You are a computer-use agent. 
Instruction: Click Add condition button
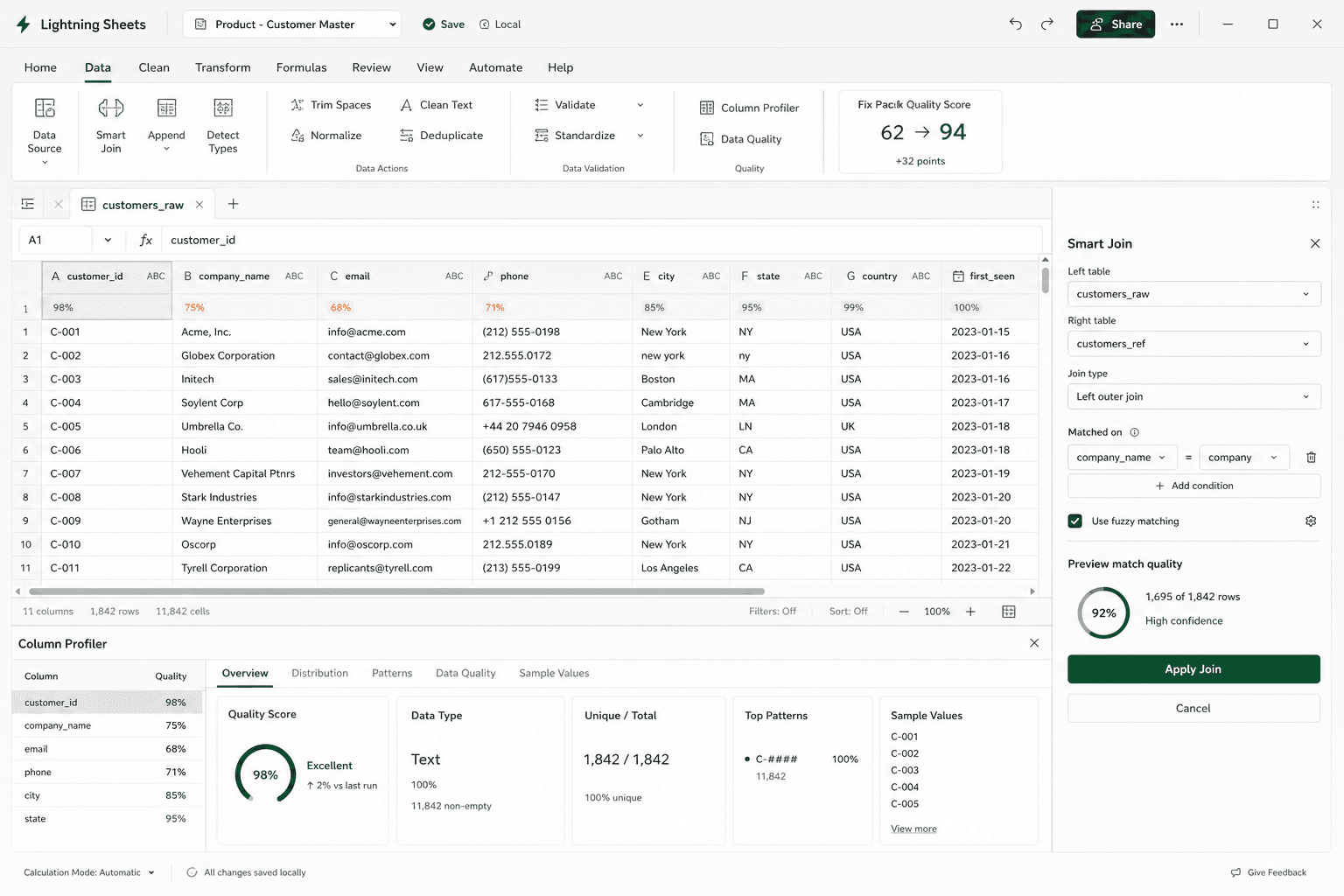[x=1193, y=486]
